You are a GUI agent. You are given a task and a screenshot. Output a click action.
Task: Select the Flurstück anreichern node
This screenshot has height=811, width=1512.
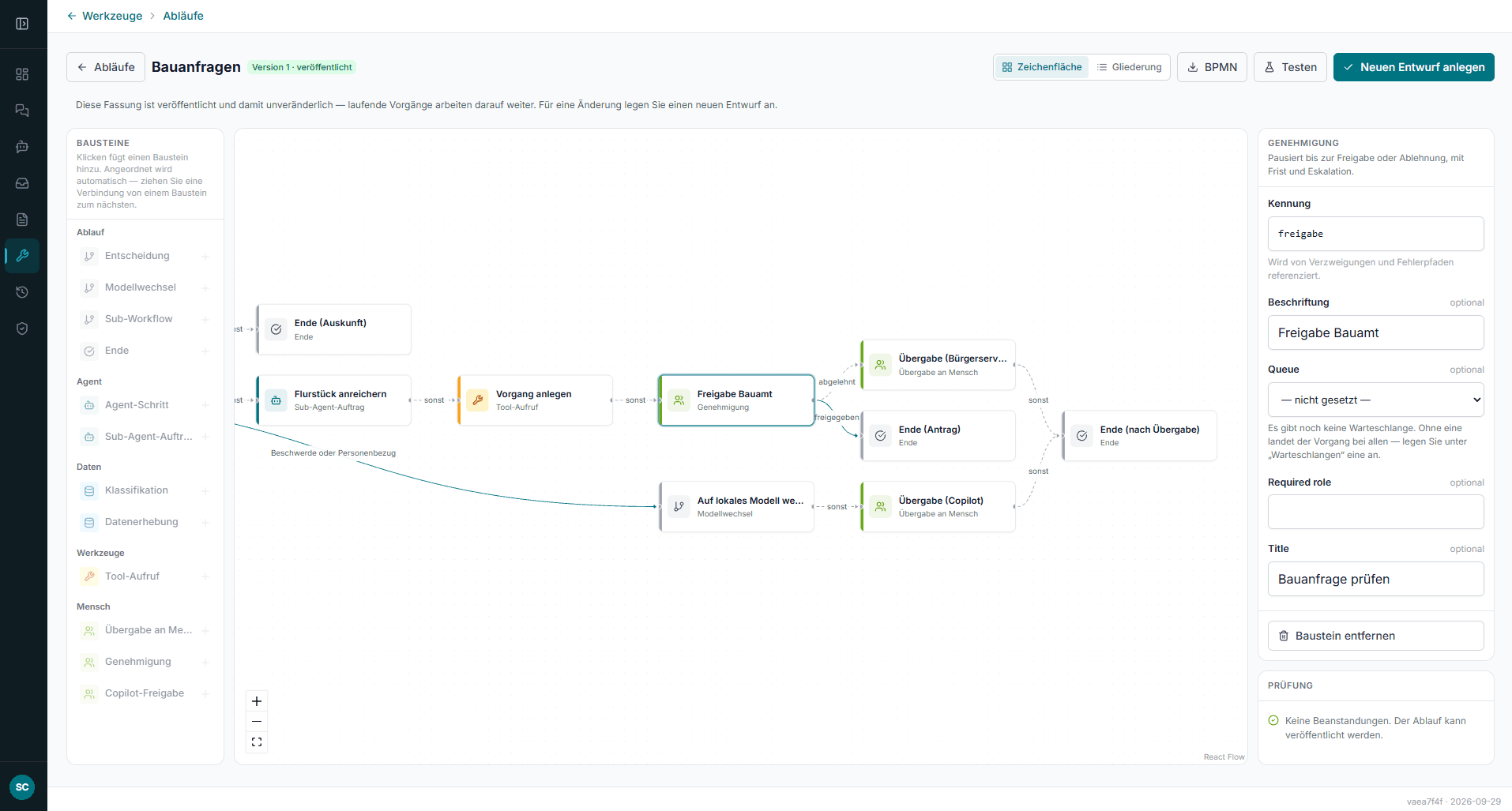(333, 400)
